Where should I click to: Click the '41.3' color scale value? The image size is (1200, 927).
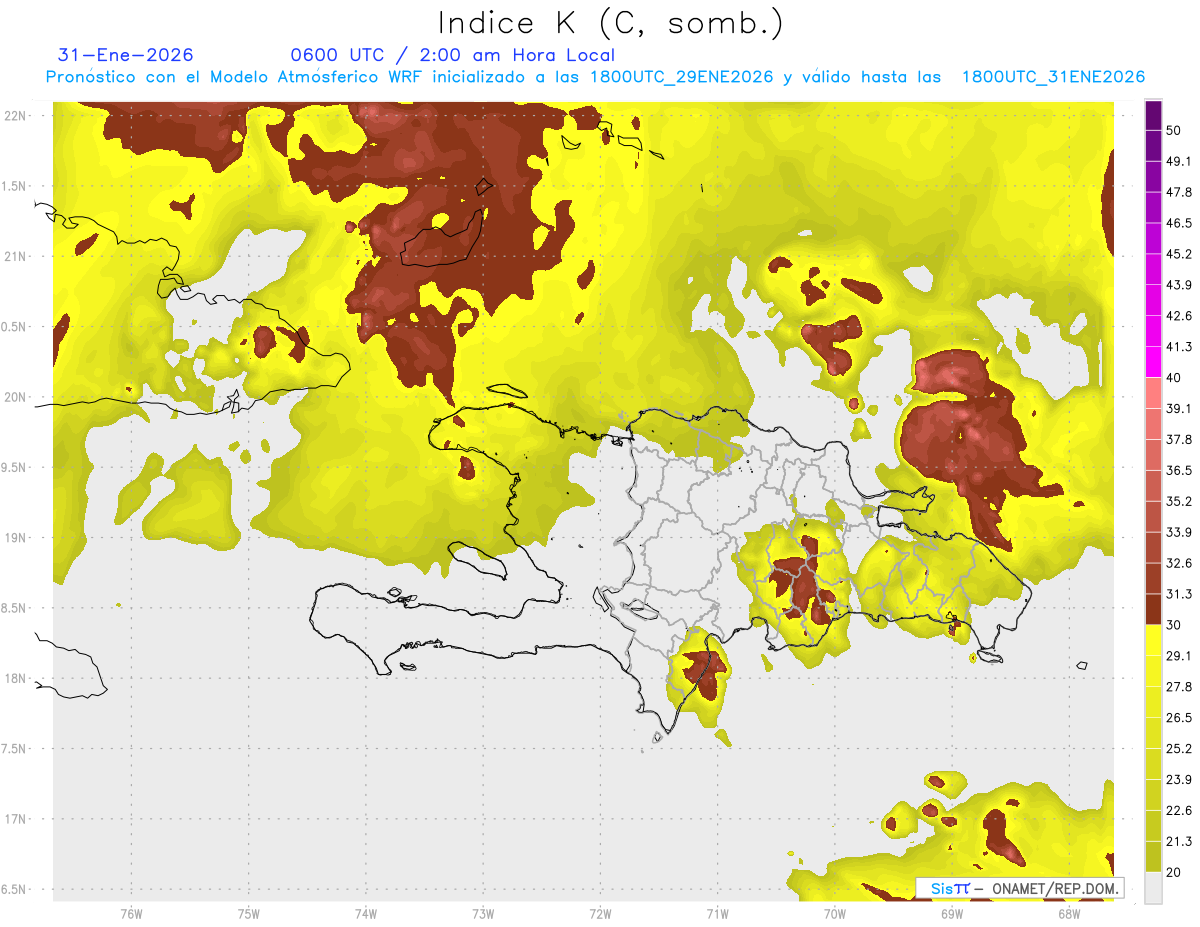pos(1179,347)
